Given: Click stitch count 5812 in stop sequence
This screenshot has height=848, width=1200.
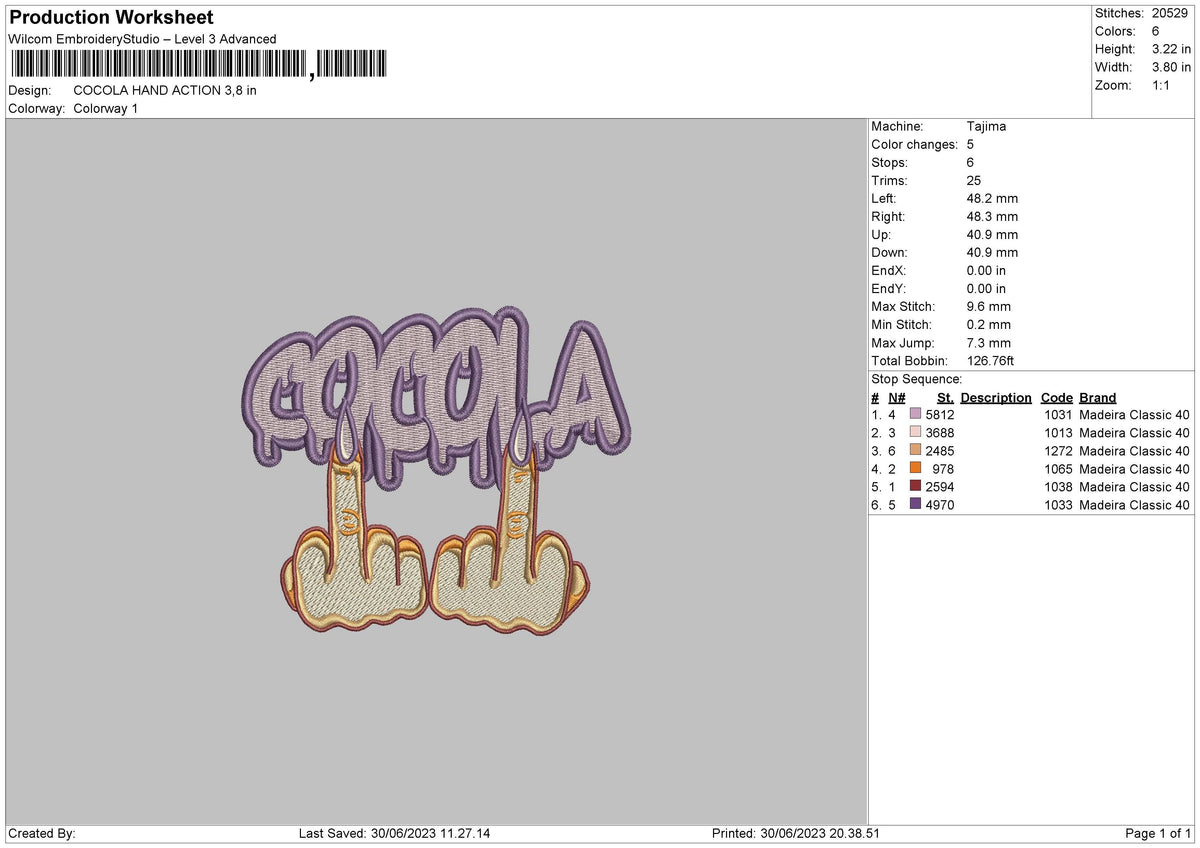Looking at the screenshot, I should [940, 414].
